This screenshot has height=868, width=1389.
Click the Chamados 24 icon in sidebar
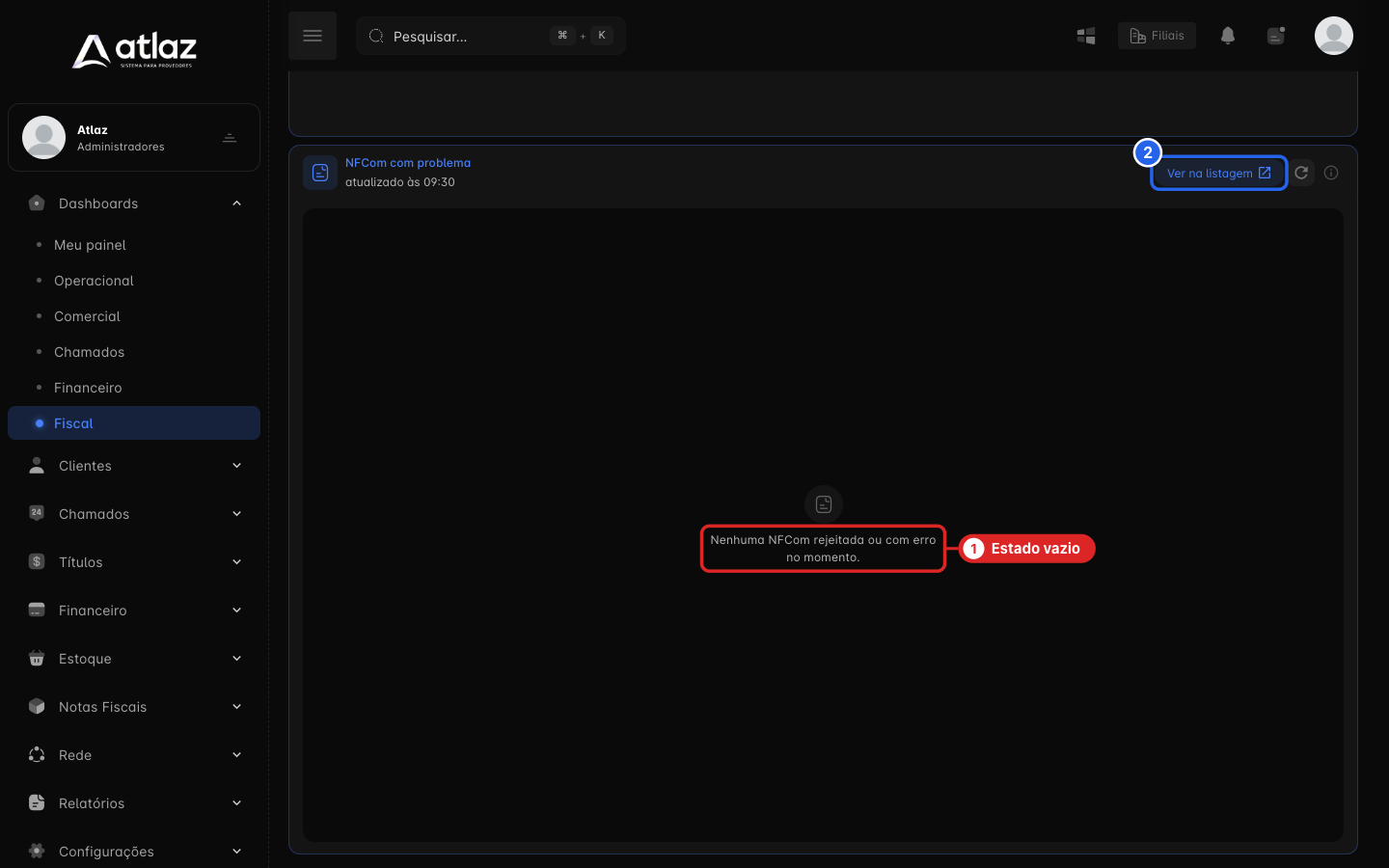point(37,513)
